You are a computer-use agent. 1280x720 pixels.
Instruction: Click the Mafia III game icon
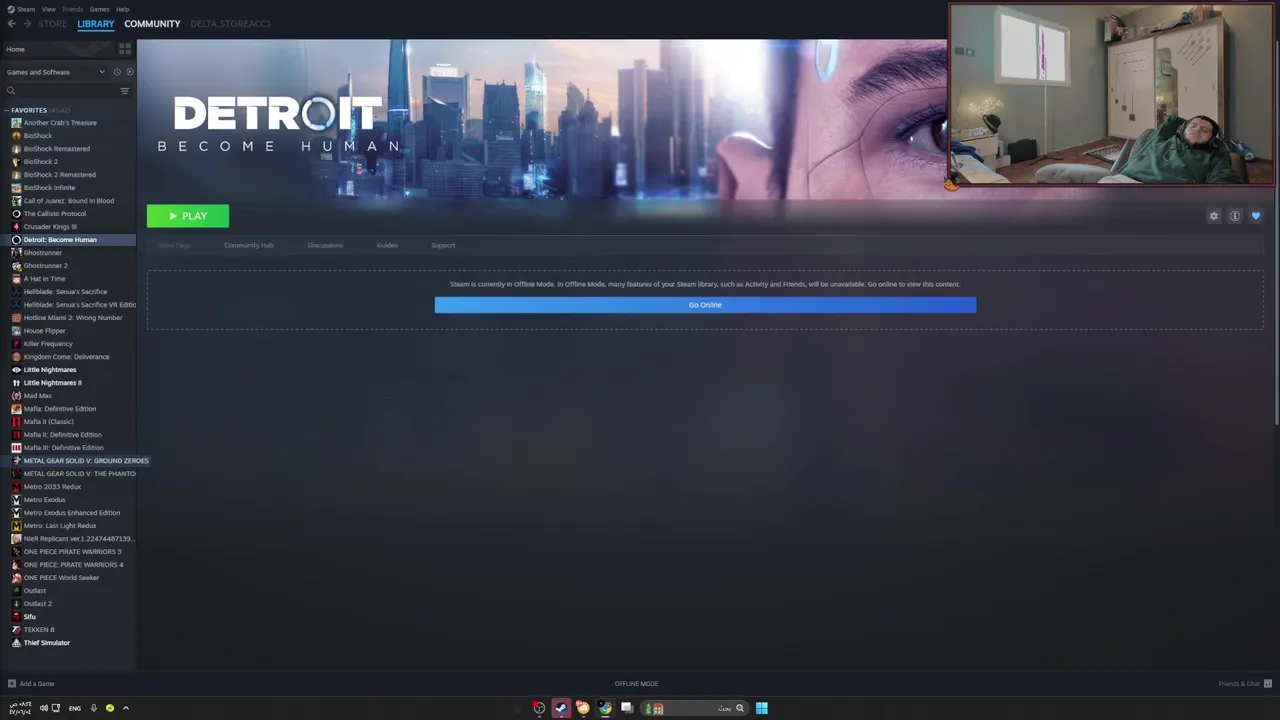[x=16, y=448]
